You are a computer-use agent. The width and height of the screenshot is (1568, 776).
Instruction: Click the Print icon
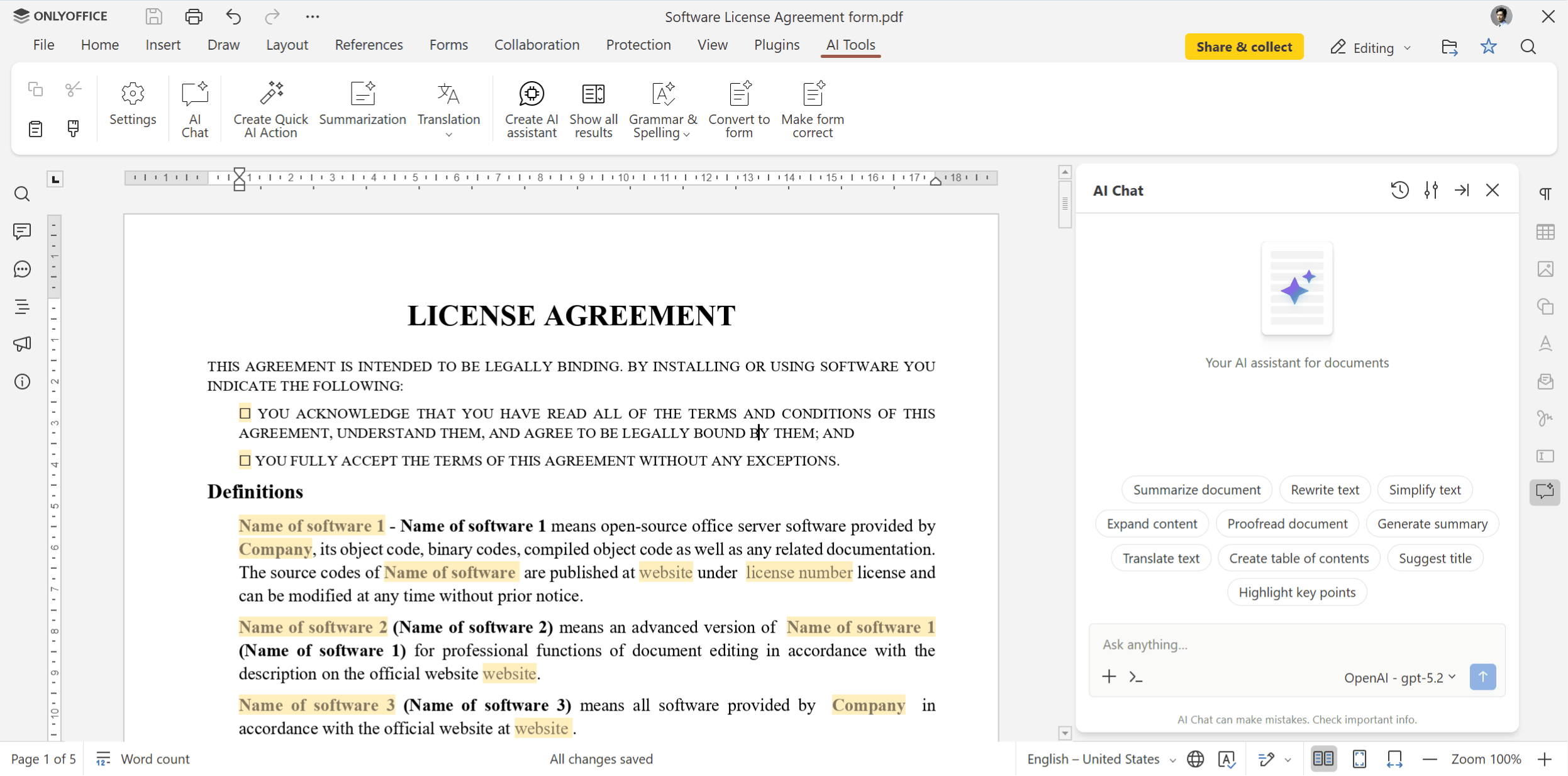tap(194, 16)
